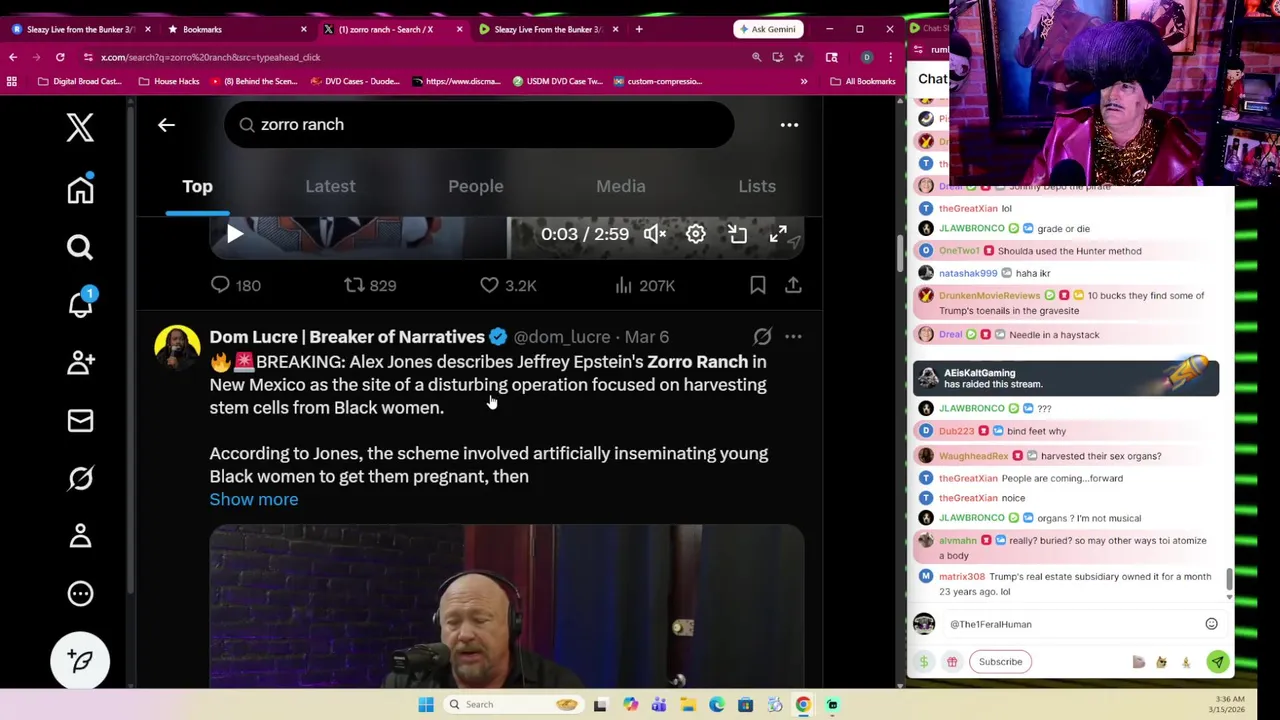Image resolution: width=1280 pixels, height=720 pixels.
Task: Compose a new post with feather button
Action: pos(80,661)
